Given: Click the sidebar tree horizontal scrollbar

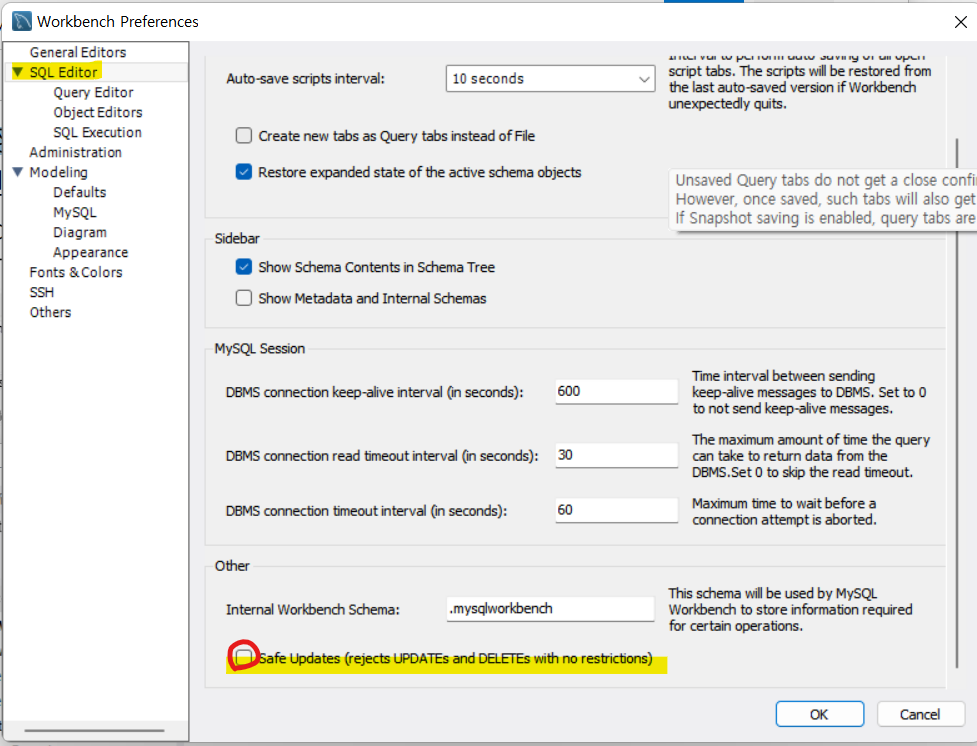Looking at the screenshot, I should tap(94, 730).
